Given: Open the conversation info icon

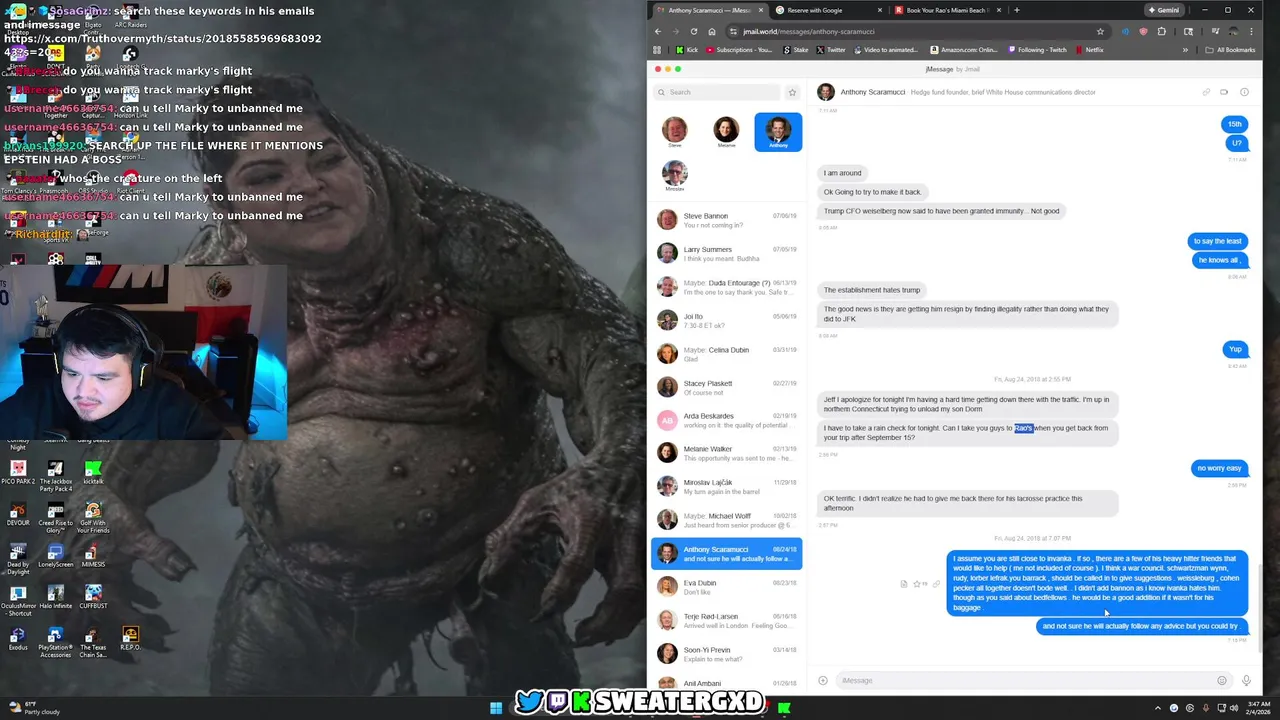Looking at the screenshot, I should pyautogui.click(x=1244, y=92).
